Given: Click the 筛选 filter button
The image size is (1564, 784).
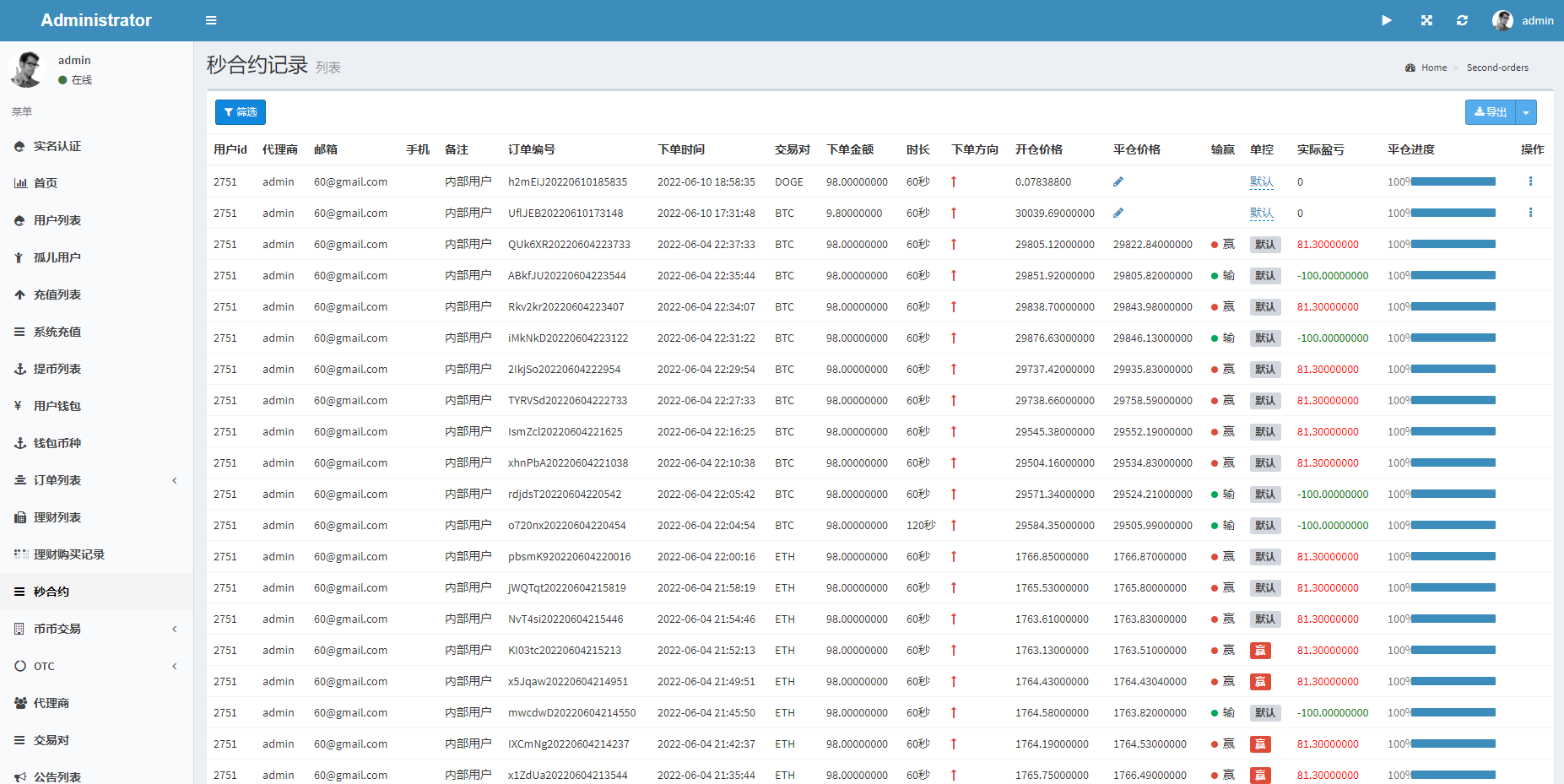Looking at the screenshot, I should pyautogui.click(x=241, y=112).
